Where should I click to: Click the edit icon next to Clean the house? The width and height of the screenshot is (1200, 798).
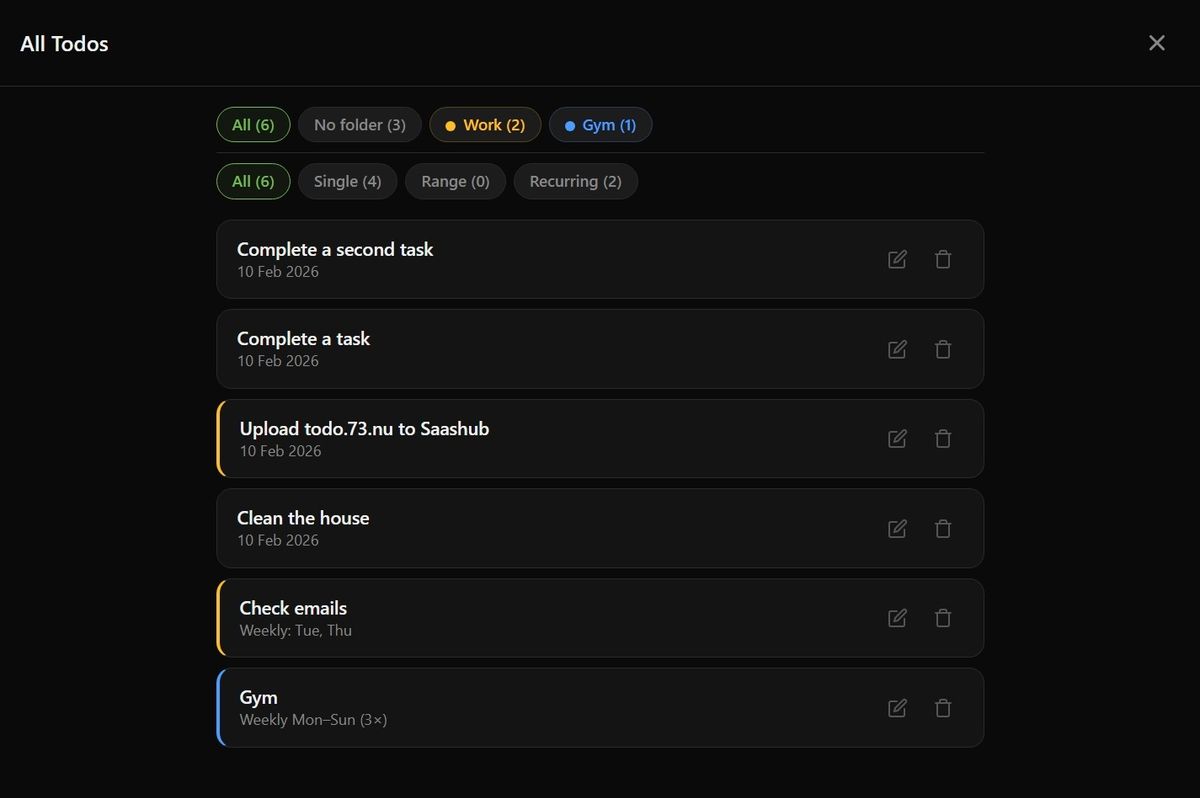897,528
